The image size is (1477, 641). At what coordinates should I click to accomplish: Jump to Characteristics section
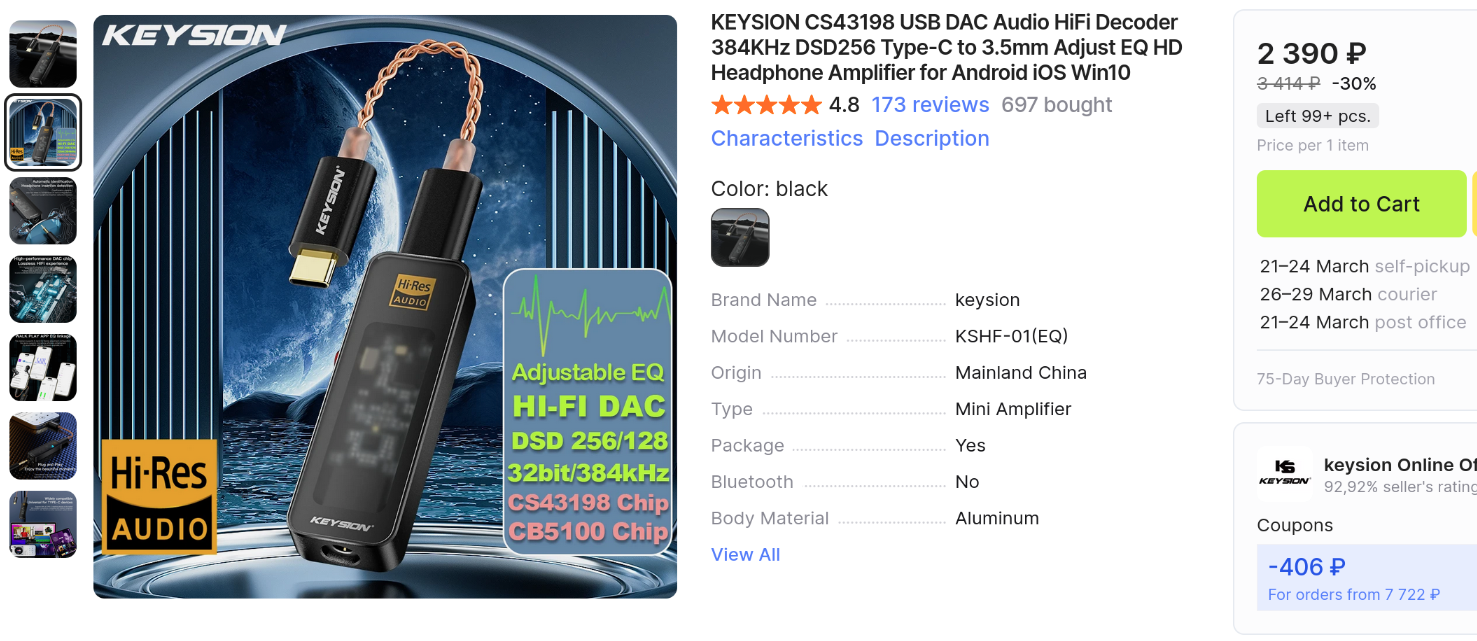[x=787, y=139]
